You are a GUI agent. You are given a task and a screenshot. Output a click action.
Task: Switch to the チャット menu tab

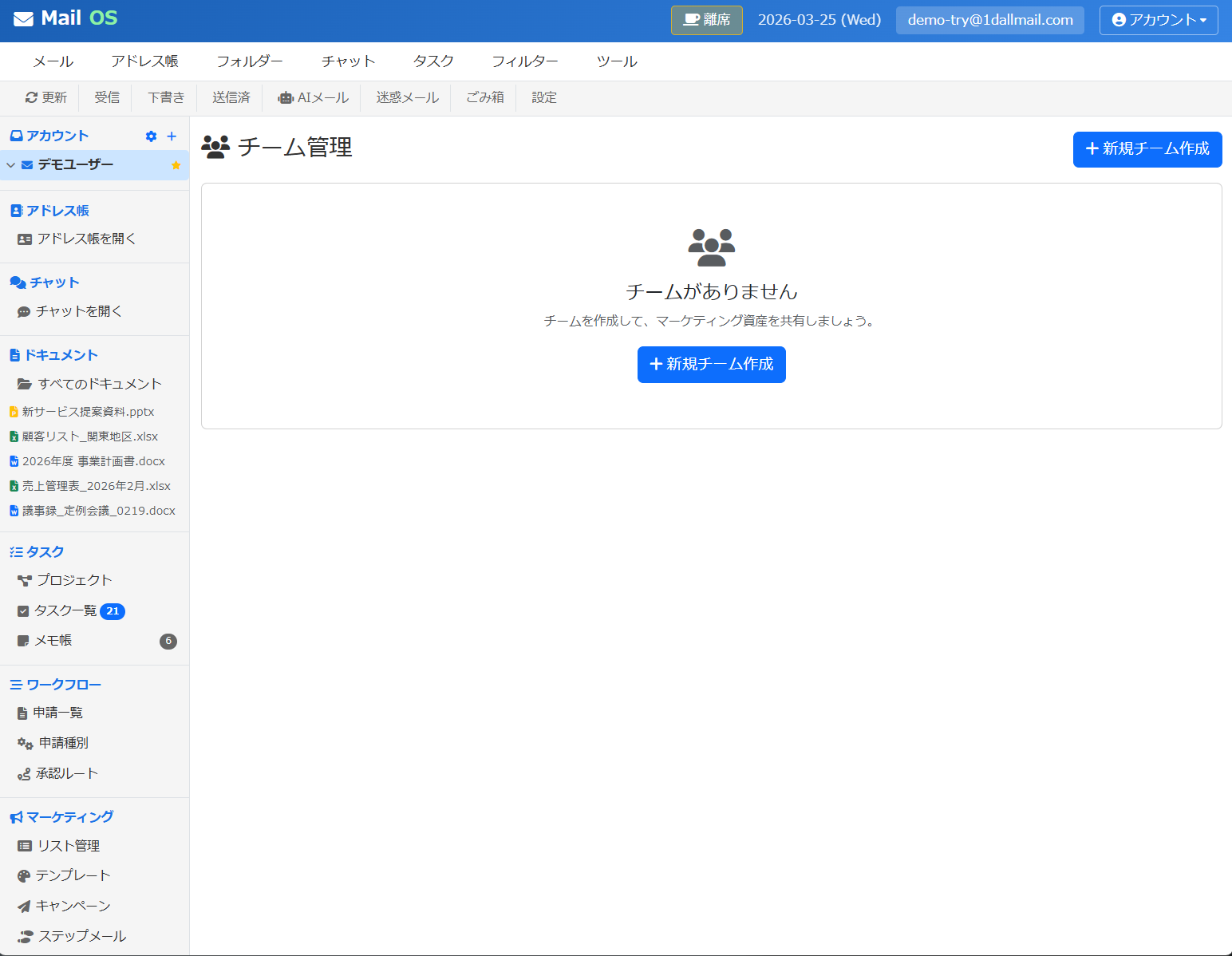point(347,61)
